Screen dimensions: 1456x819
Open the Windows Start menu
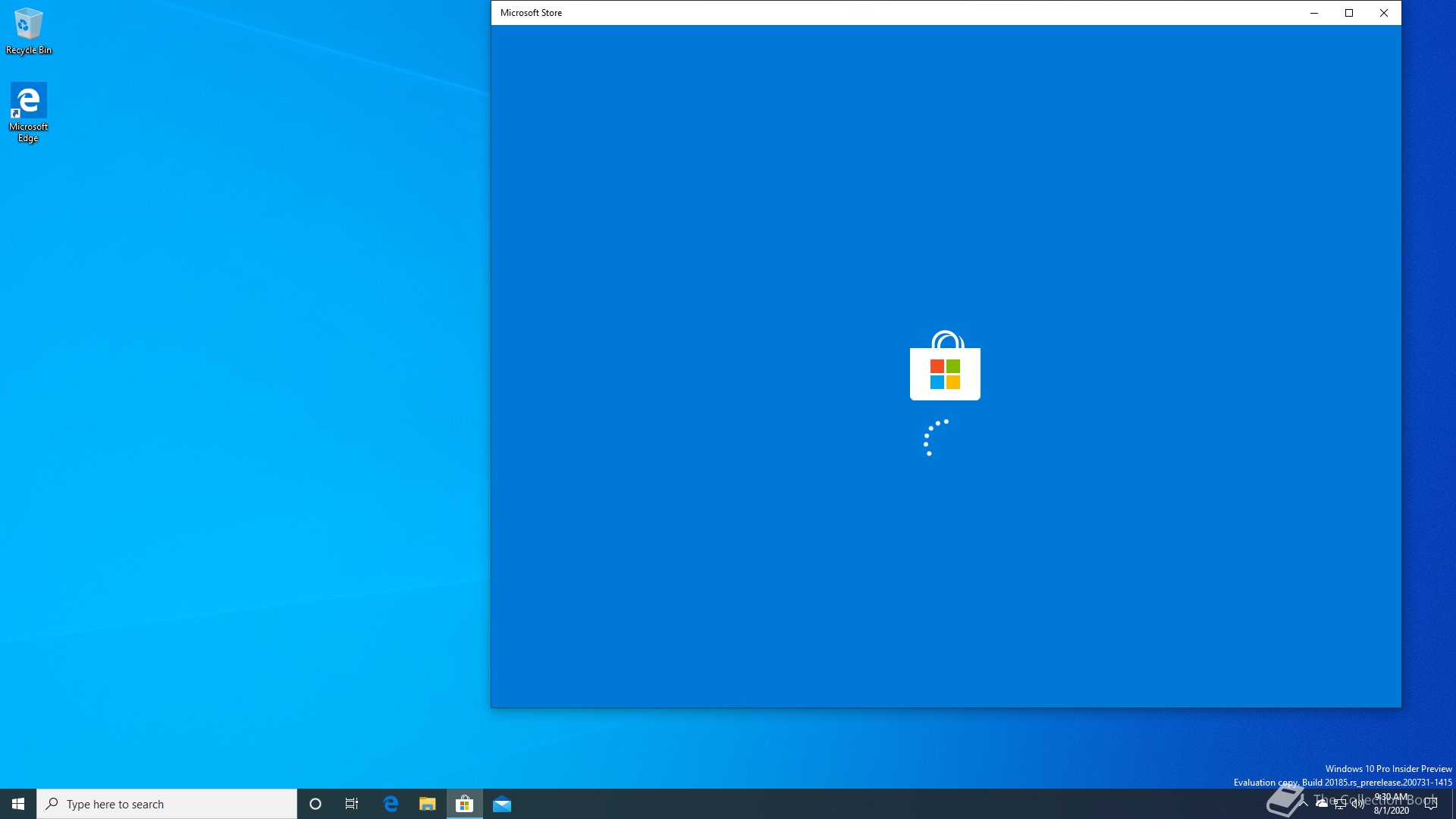[18, 804]
